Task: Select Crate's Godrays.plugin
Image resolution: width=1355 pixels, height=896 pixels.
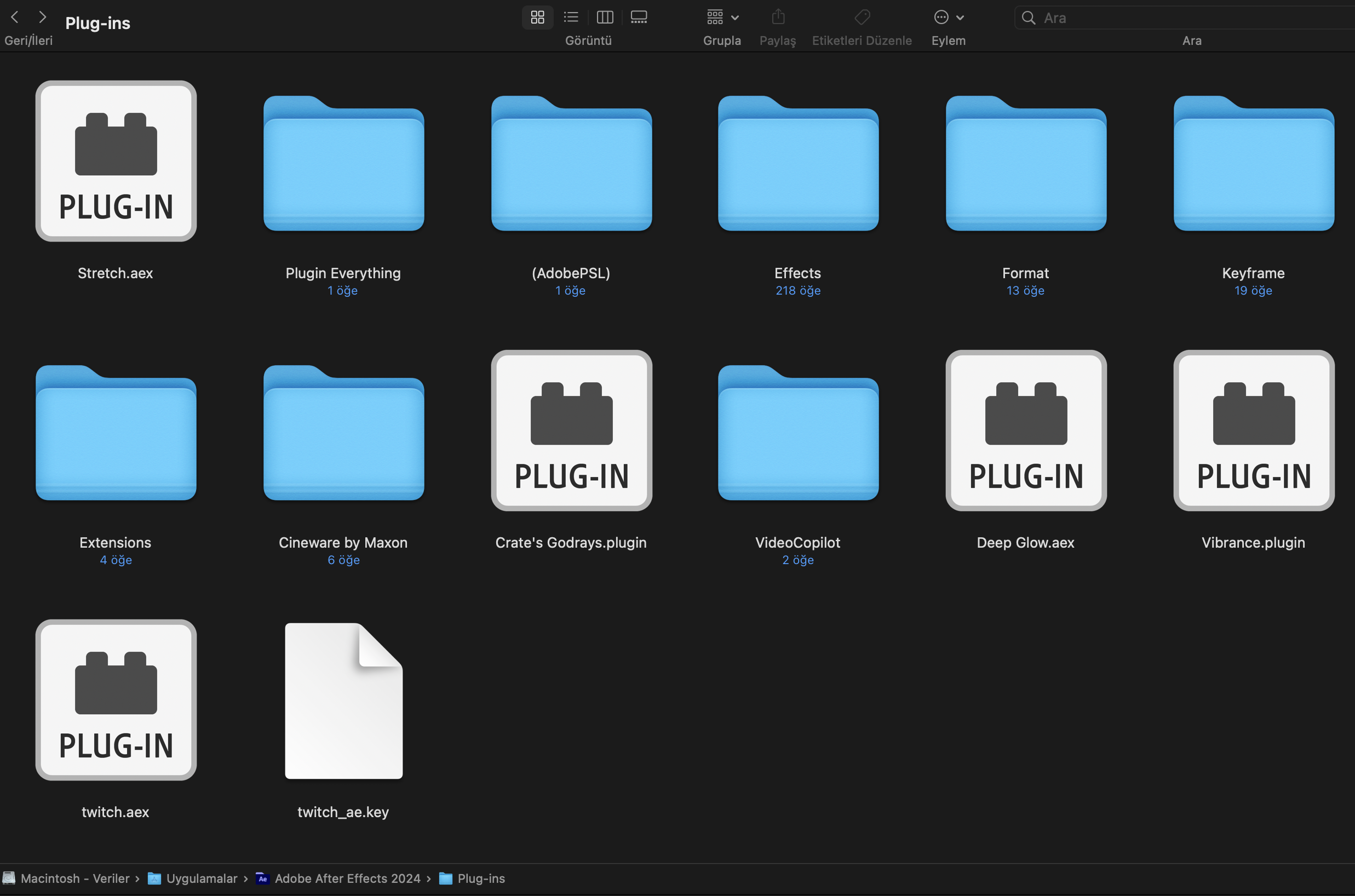Action: point(571,432)
